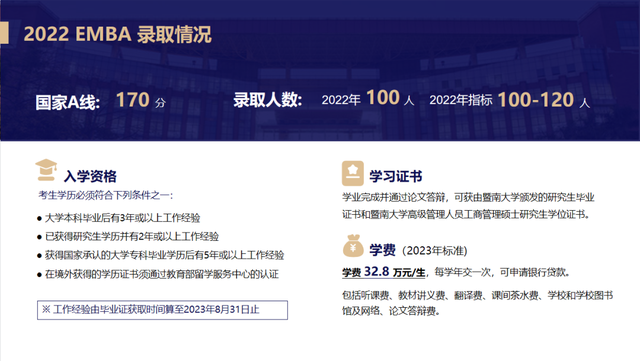Click the 170 score value
640x361 pixels.
click(x=133, y=100)
